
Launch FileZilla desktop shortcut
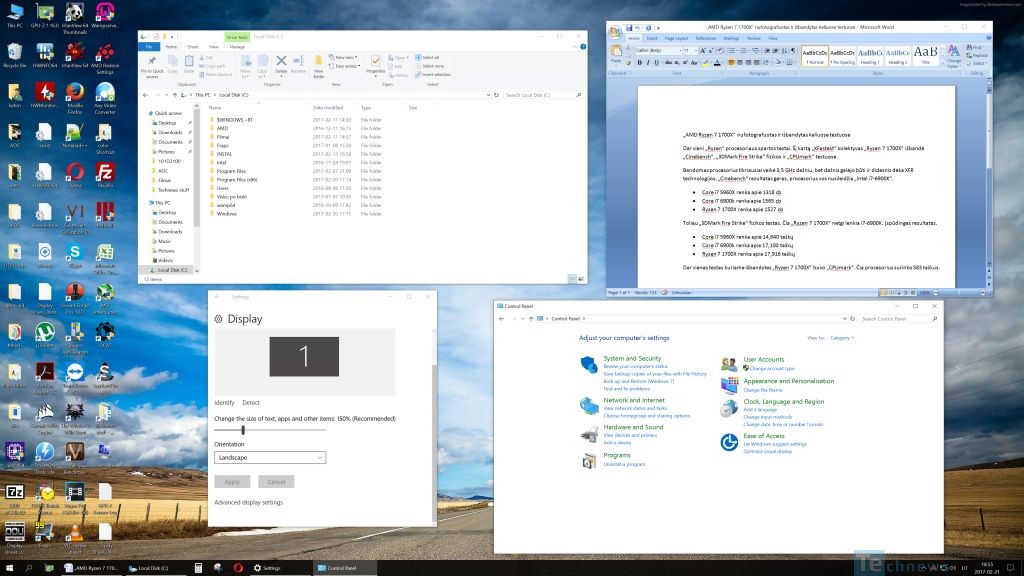(105, 175)
